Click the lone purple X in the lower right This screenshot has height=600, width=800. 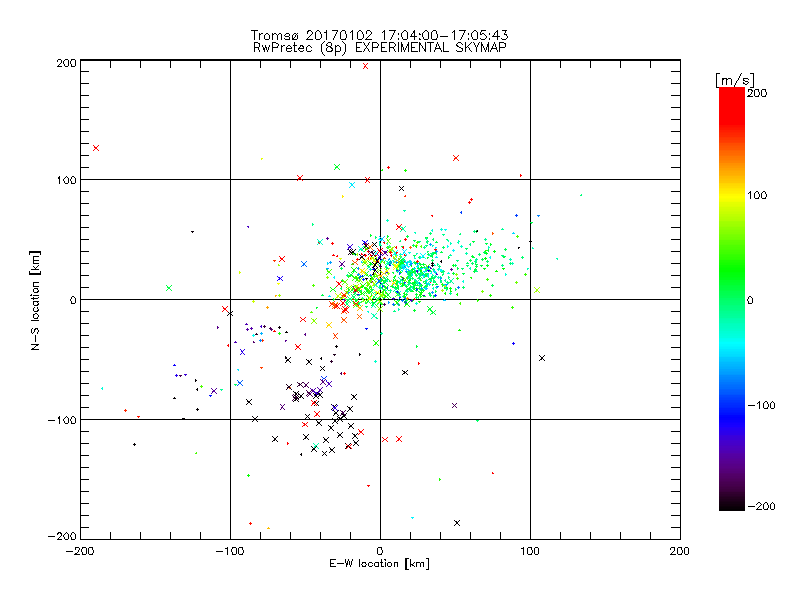pos(454,406)
